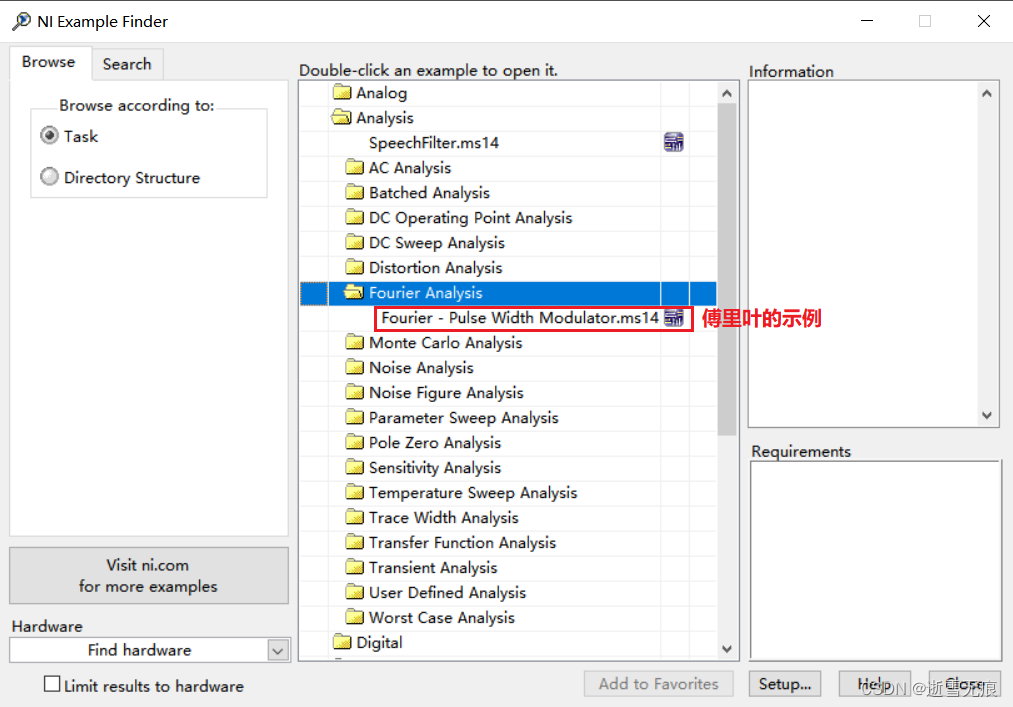Select the Task radio button
Image resolution: width=1013 pixels, height=707 pixels.
click(x=49, y=136)
